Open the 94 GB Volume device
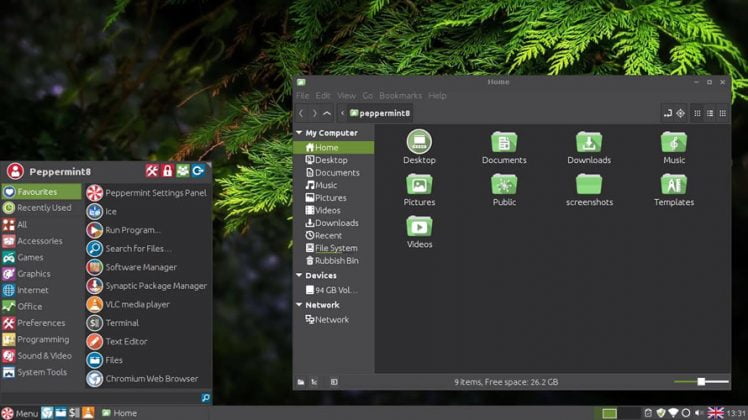This screenshot has height=420, width=748. (x=333, y=290)
